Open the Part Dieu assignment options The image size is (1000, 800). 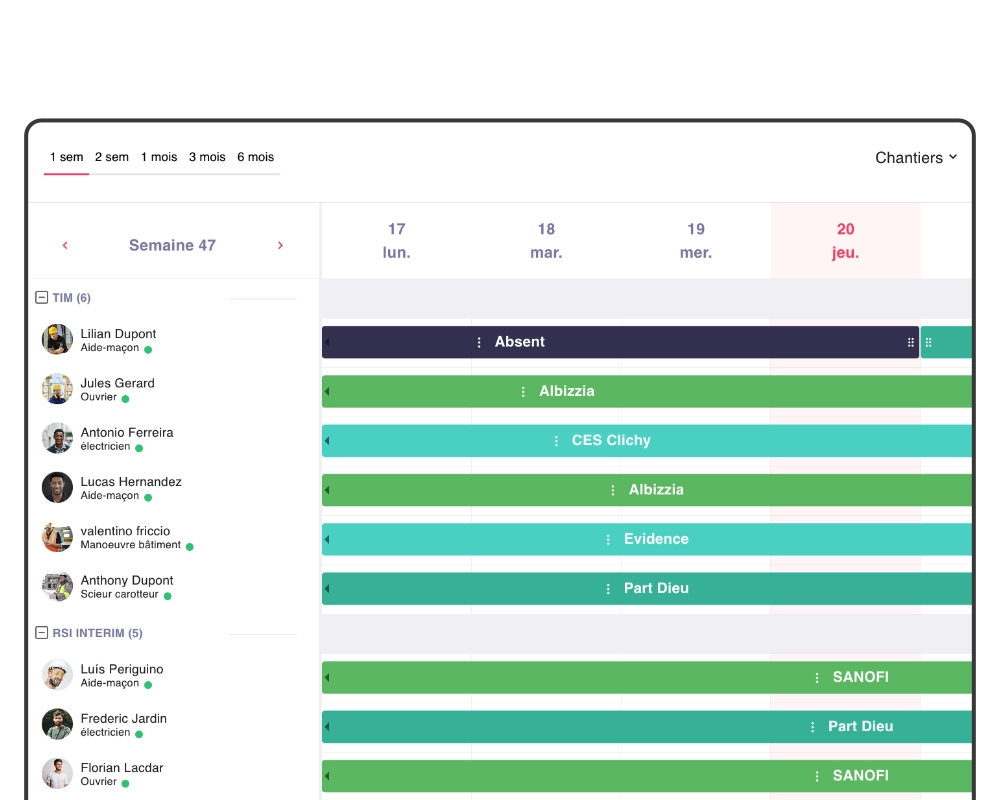608,588
